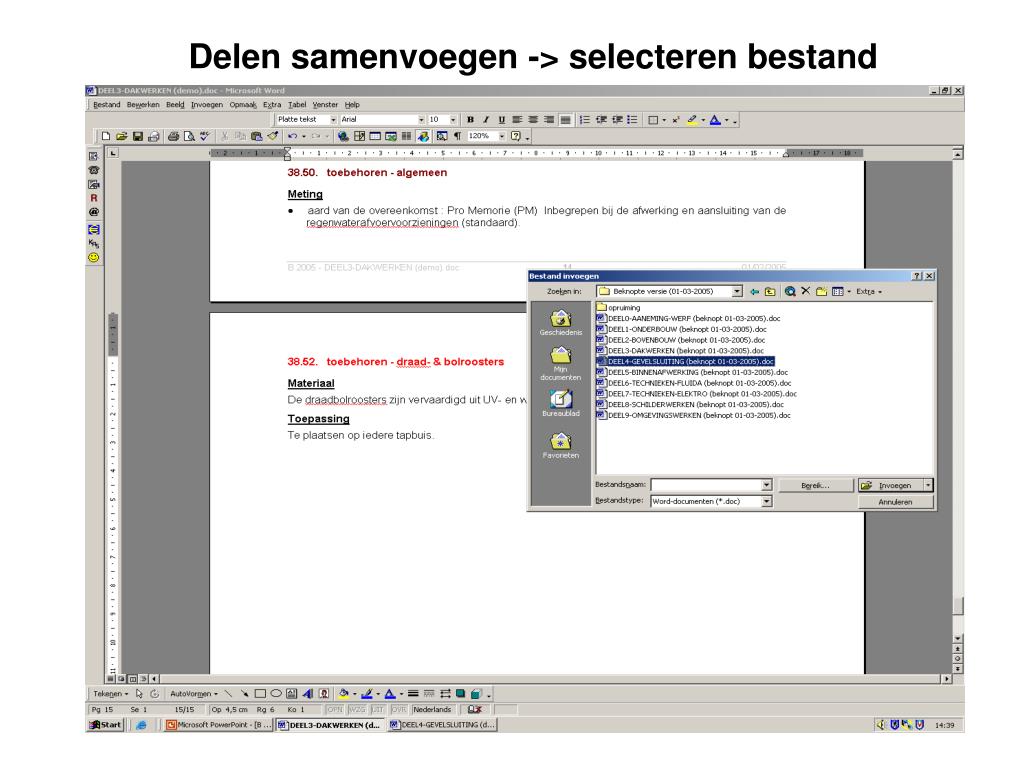Select the rectangle drawing tool
Image resolution: width=1024 pixels, height=768 pixels.
coord(260,694)
